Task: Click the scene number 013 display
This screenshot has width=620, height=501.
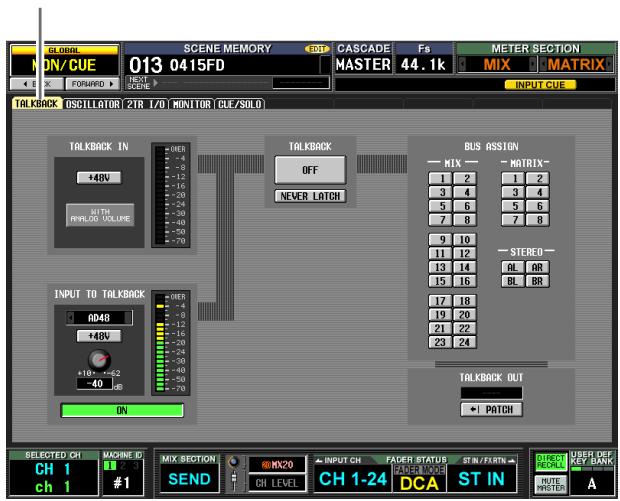Action: coord(146,65)
